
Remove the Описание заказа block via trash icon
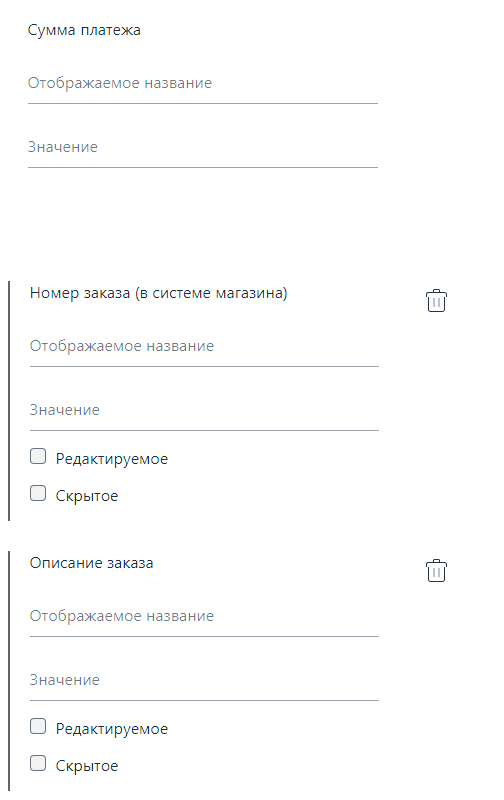[x=436, y=570]
